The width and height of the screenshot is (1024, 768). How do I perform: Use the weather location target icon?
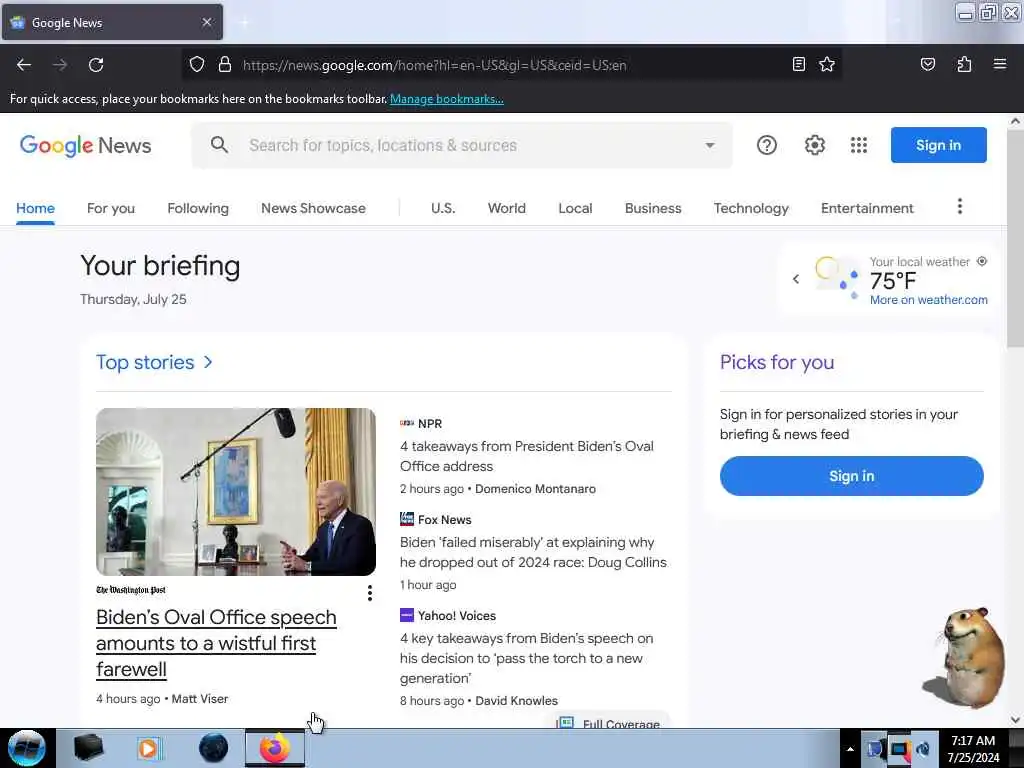pos(982,261)
